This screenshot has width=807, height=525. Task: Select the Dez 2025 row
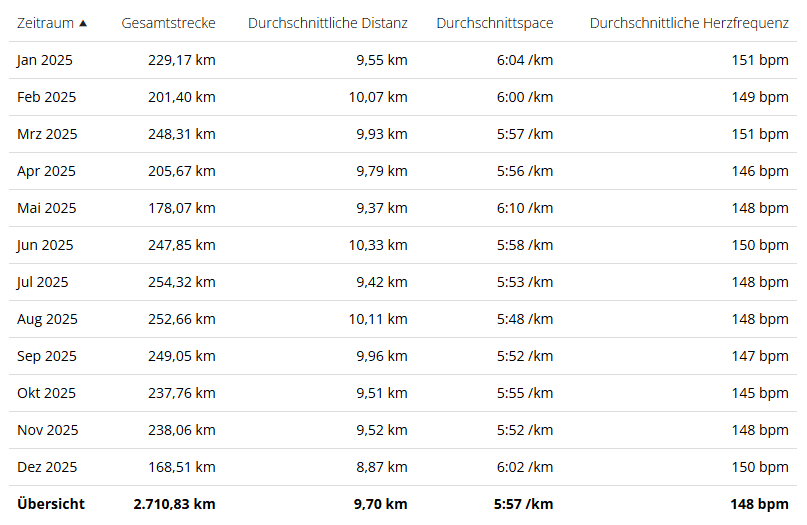pyautogui.click(x=47, y=467)
